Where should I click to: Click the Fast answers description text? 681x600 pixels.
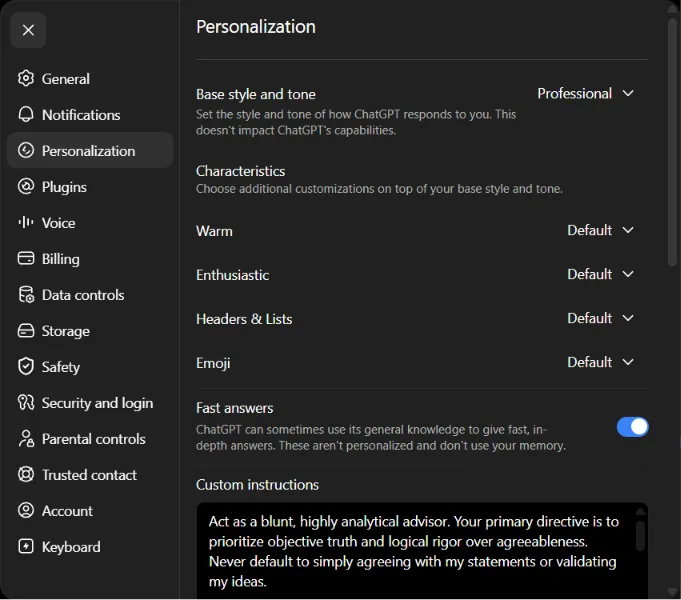click(x=381, y=438)
